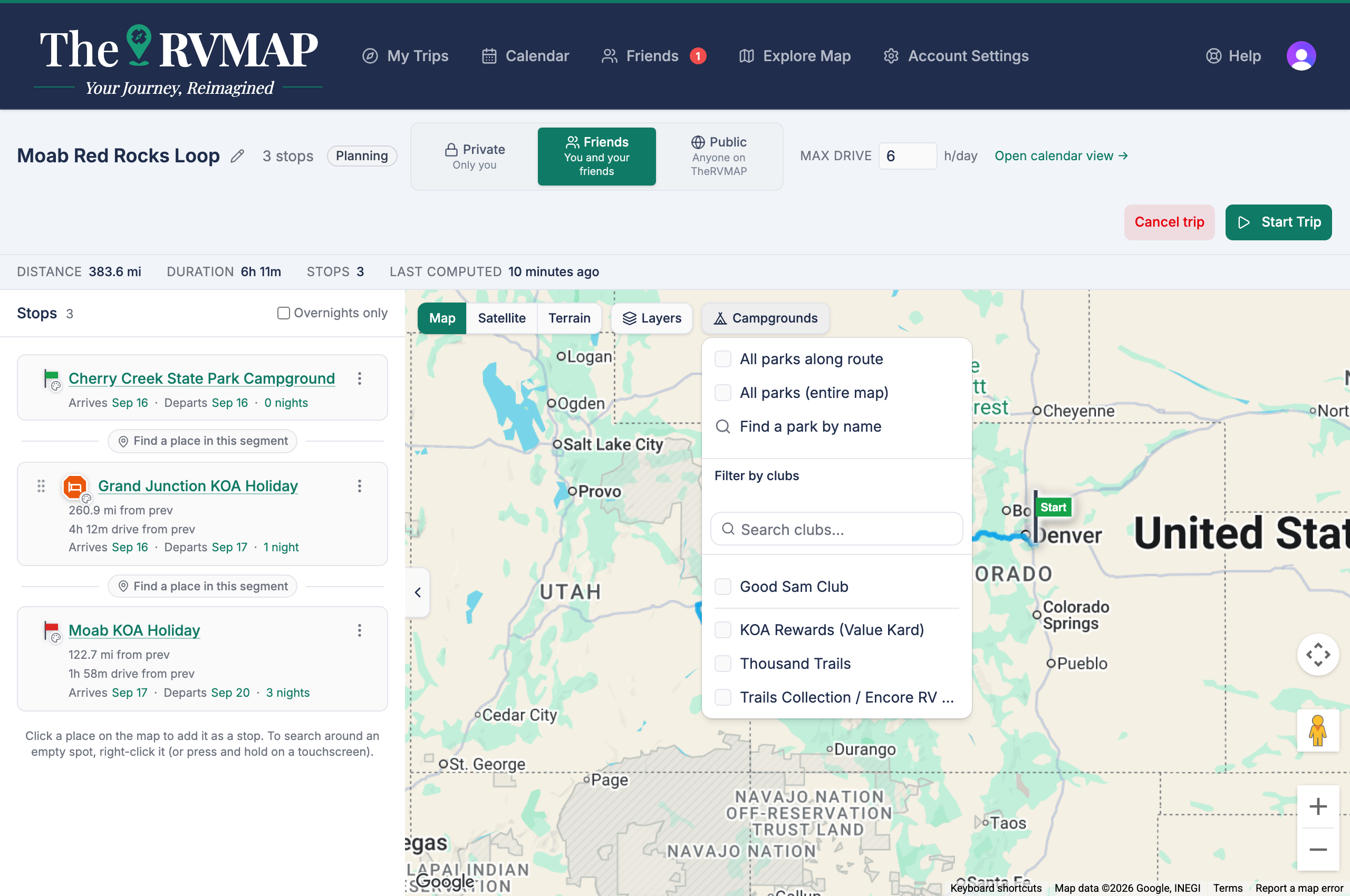Click small palette icon below Moab KOA flag

coord(56,638)
